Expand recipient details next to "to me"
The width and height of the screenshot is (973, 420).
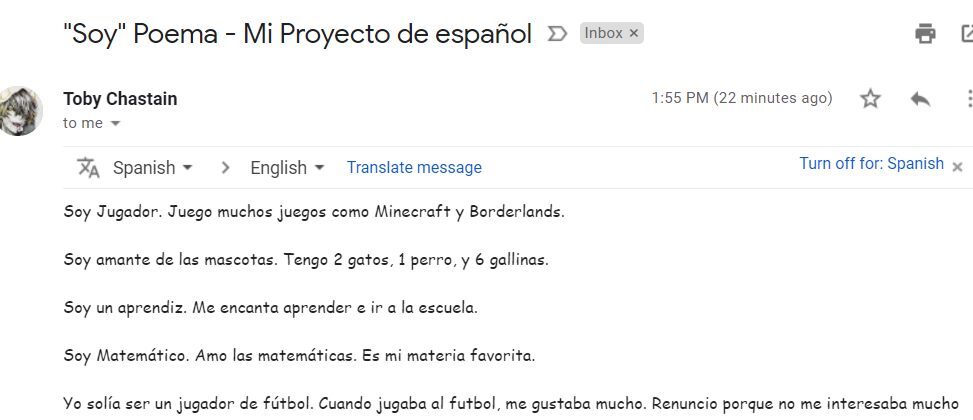[115, 123]
